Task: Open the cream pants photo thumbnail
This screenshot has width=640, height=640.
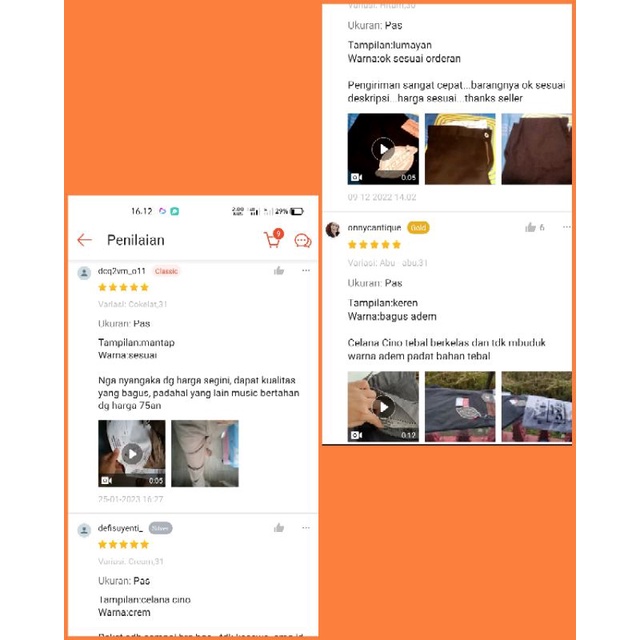Action: [205, 453]
